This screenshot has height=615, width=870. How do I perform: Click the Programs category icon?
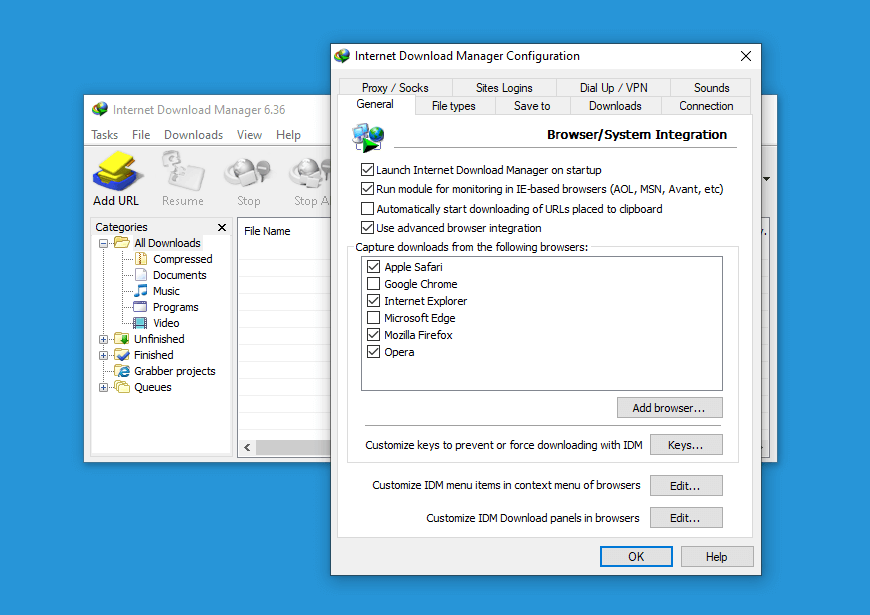[x=141, y=306]
